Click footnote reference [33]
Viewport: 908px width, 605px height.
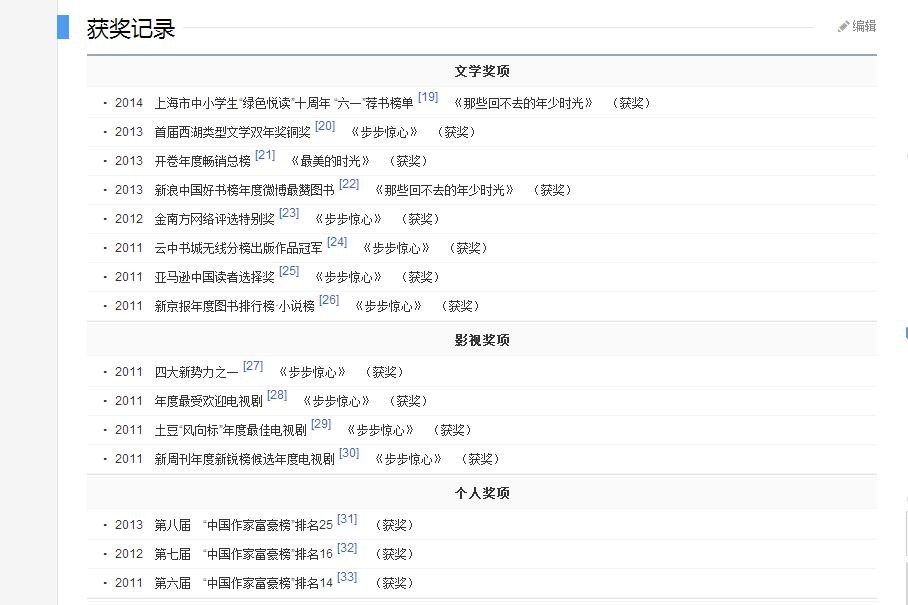(347, 577)
